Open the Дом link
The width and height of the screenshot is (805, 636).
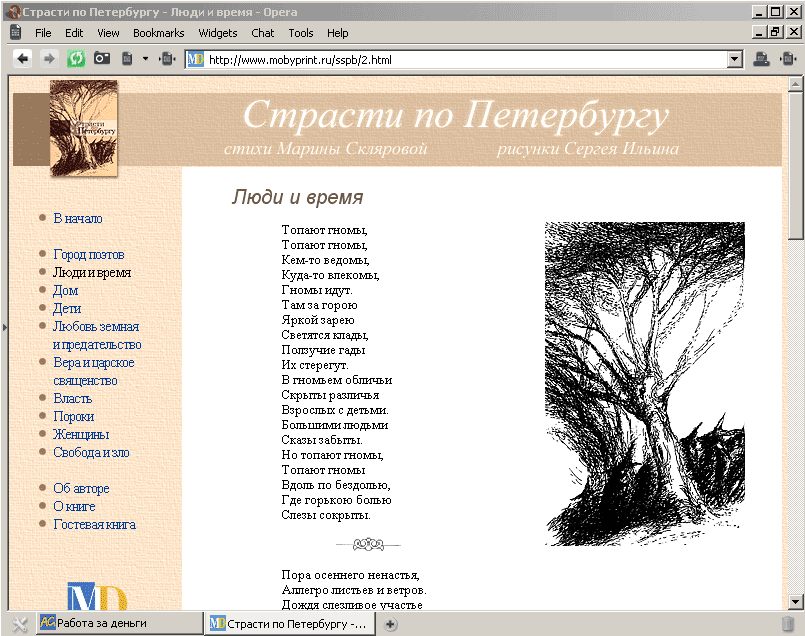coord(66,291)
